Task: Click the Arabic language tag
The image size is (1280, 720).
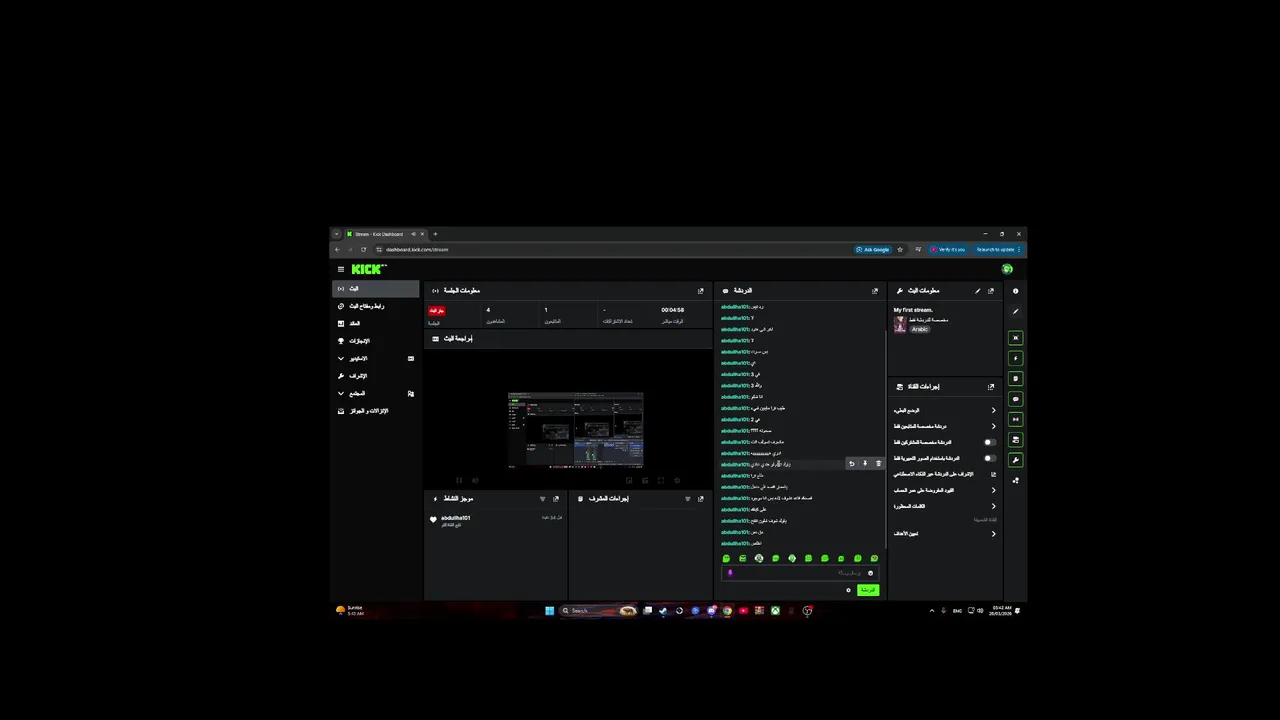Action: click(x=919, y=329)
